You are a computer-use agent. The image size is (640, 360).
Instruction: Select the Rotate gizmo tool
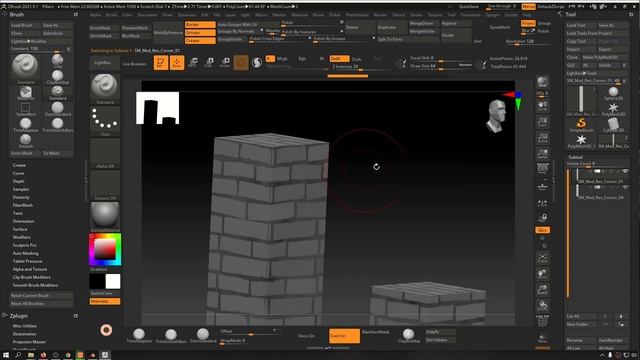(x=225, y=62)
